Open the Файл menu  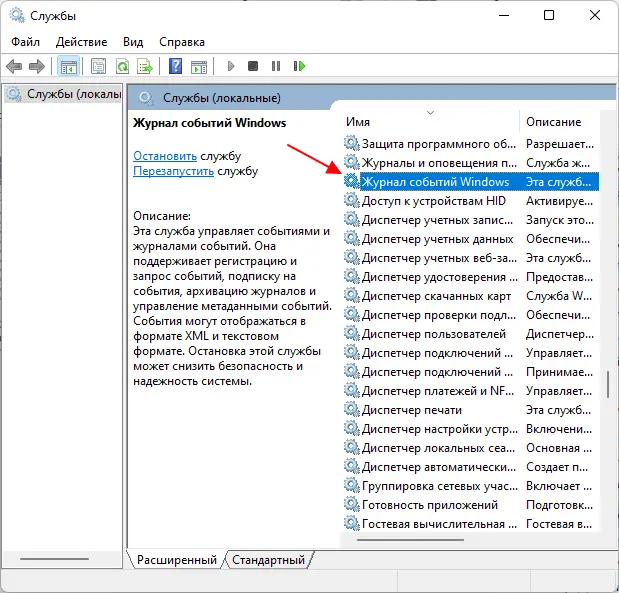tap(26, 42)
